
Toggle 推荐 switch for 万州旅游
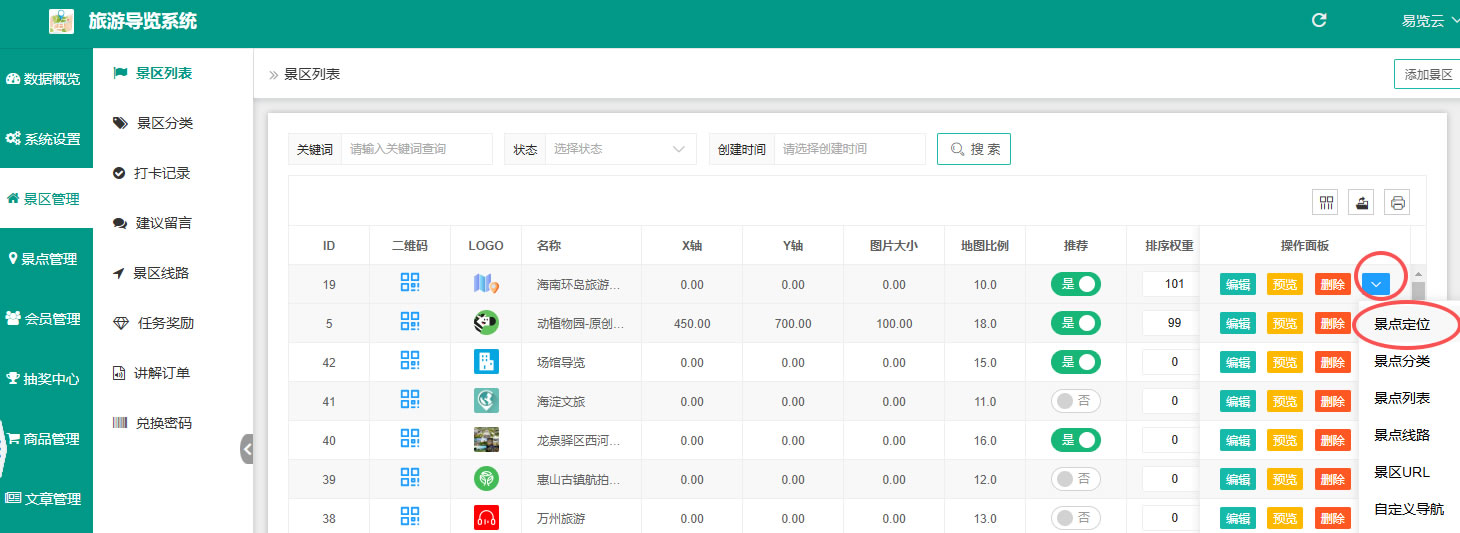1076,518
